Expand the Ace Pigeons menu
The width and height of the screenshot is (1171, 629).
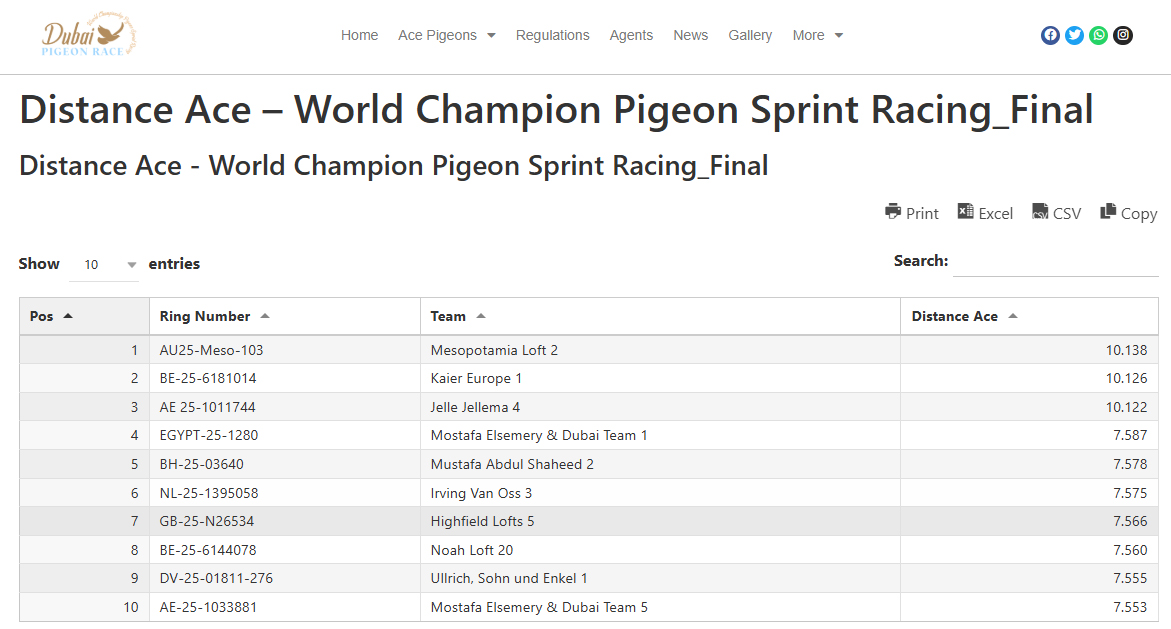[x=447, y=35]
